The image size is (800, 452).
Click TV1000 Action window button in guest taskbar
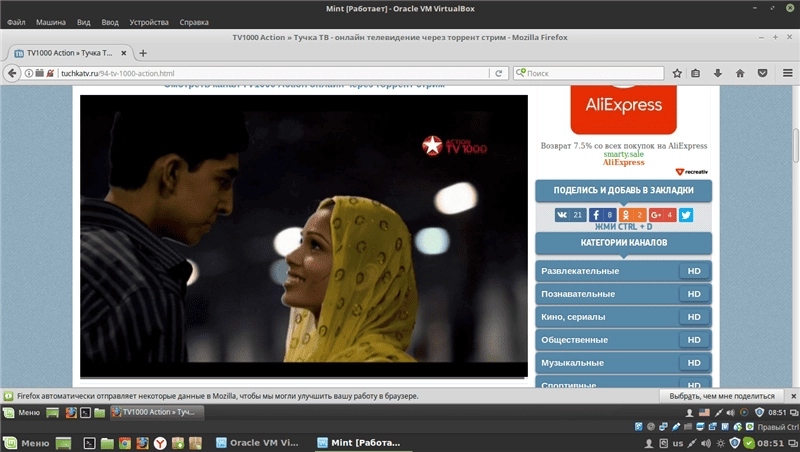pos(157,412)
